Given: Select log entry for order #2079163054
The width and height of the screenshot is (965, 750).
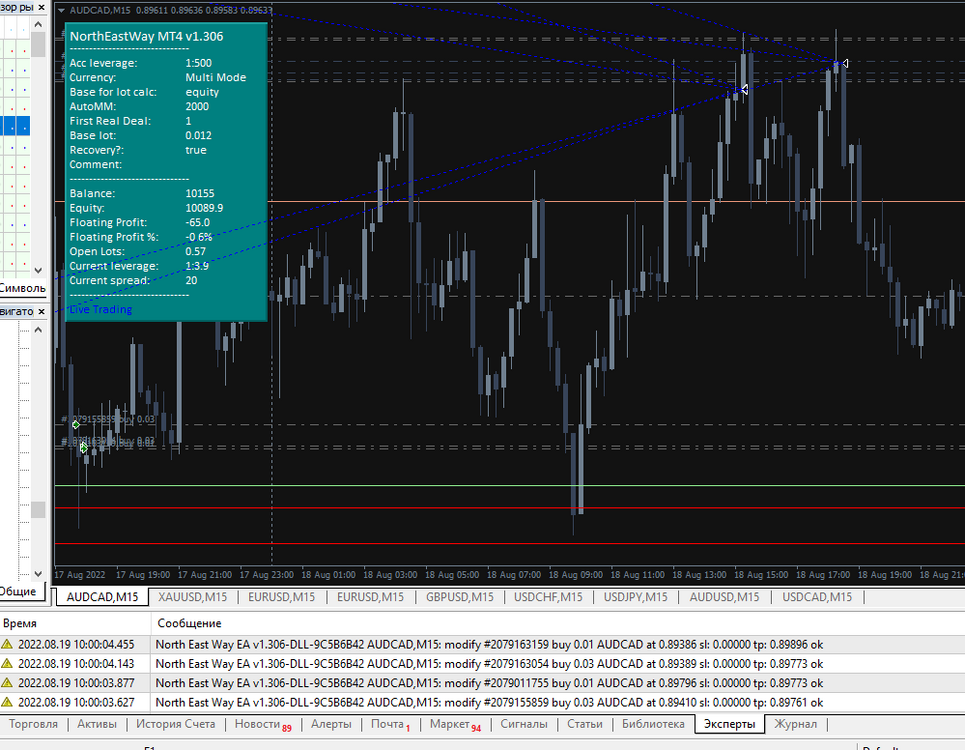Looking at the screenshot, I should click(x=482, y=663).
